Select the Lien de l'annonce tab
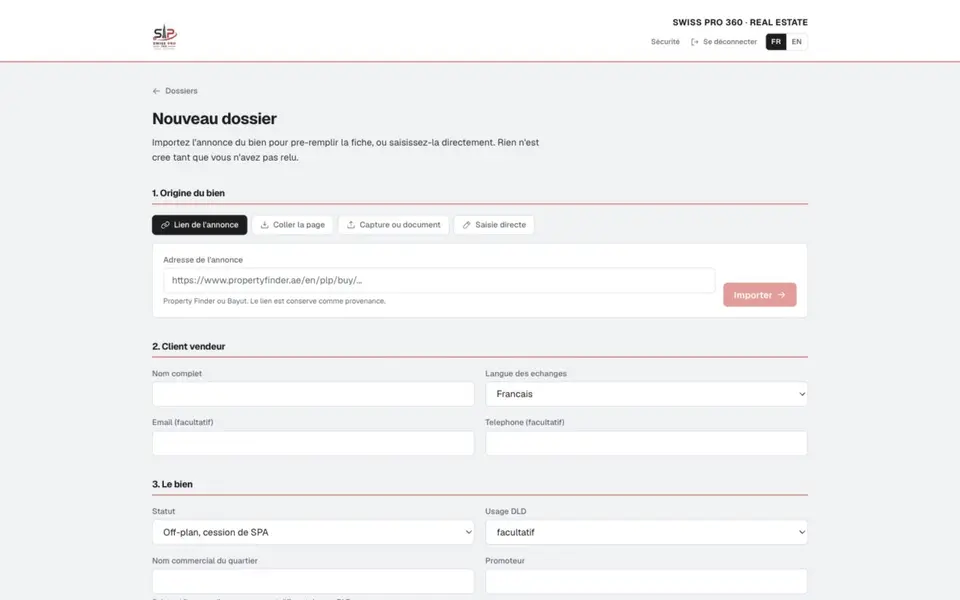Viewport: 960px width, 600px height. (x=200, y=225)
